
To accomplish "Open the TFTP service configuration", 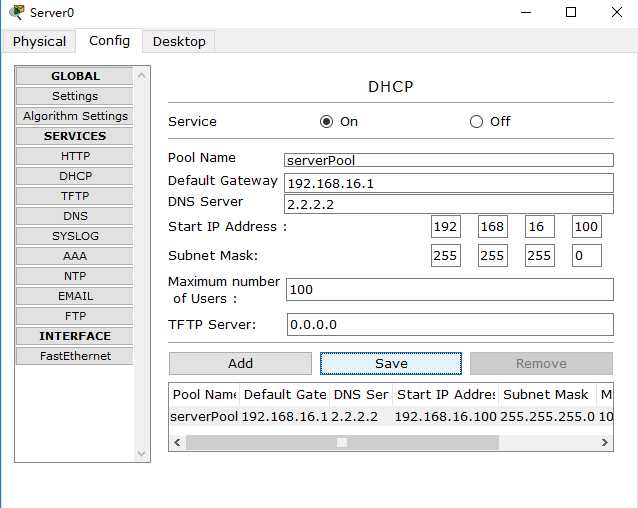I will [75, 196].
